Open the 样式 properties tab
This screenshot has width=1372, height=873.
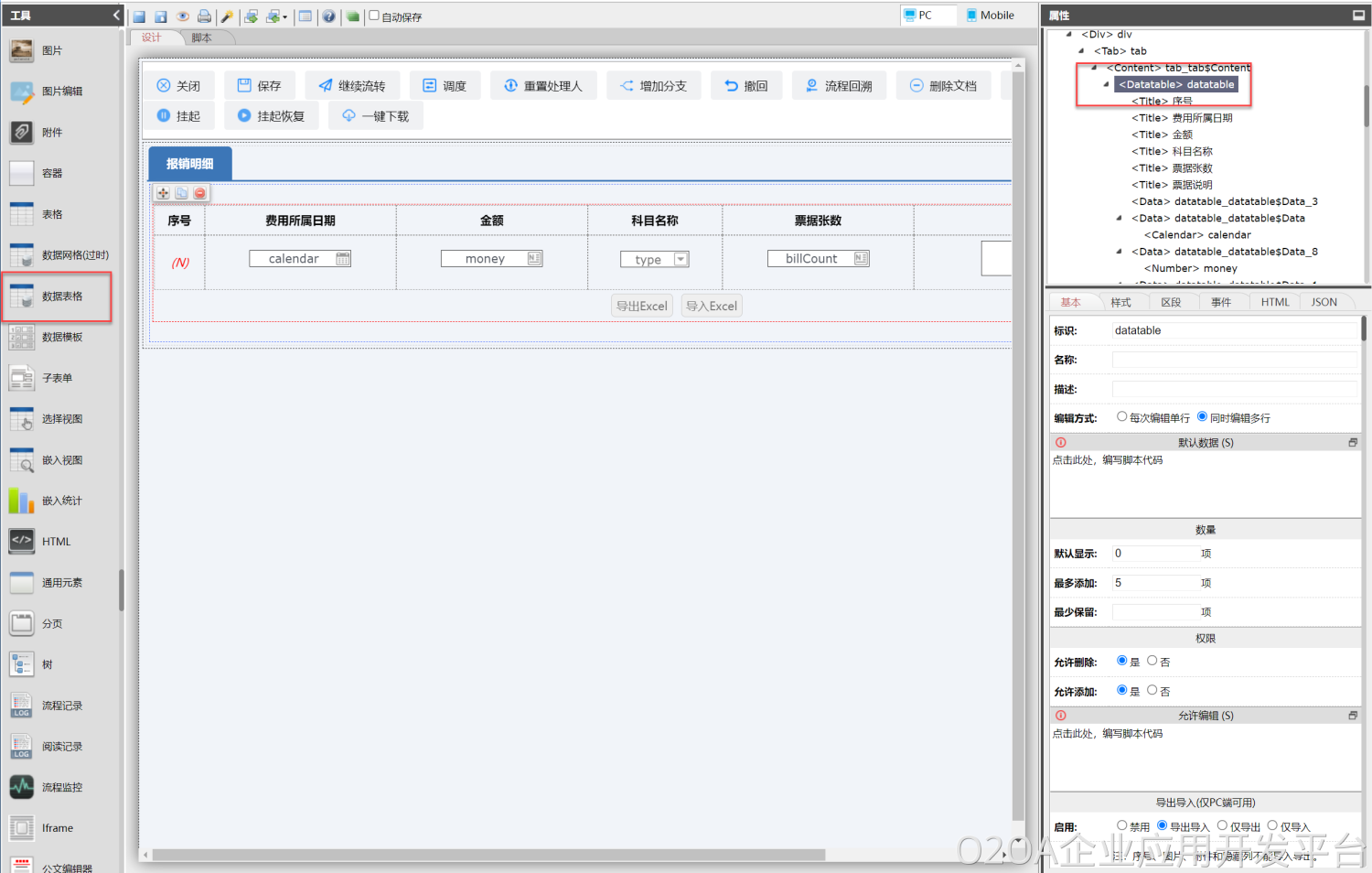pyautogui.click(x=1120, y=302)
